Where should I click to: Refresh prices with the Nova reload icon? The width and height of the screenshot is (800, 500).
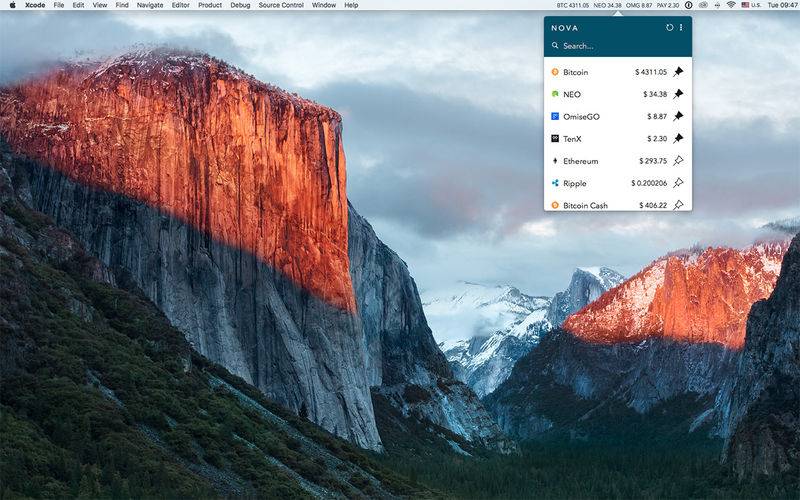669,28
